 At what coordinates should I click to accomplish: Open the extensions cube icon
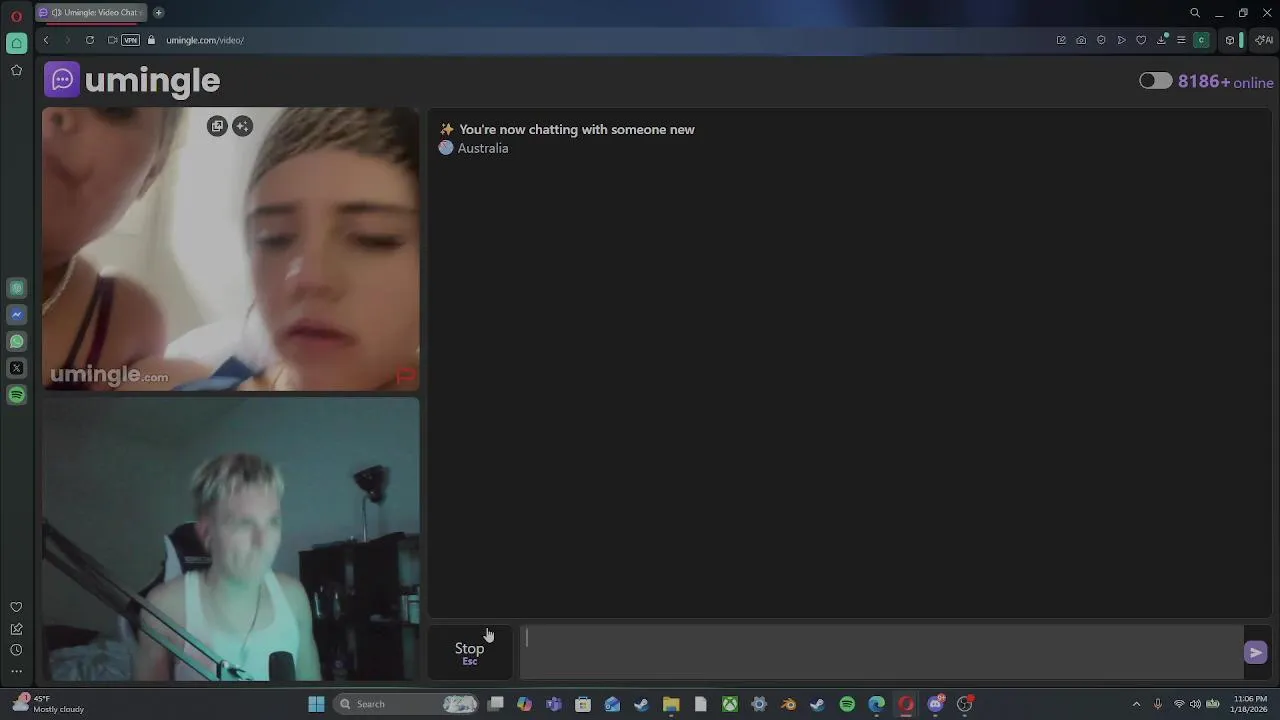tap(1230, 40)
